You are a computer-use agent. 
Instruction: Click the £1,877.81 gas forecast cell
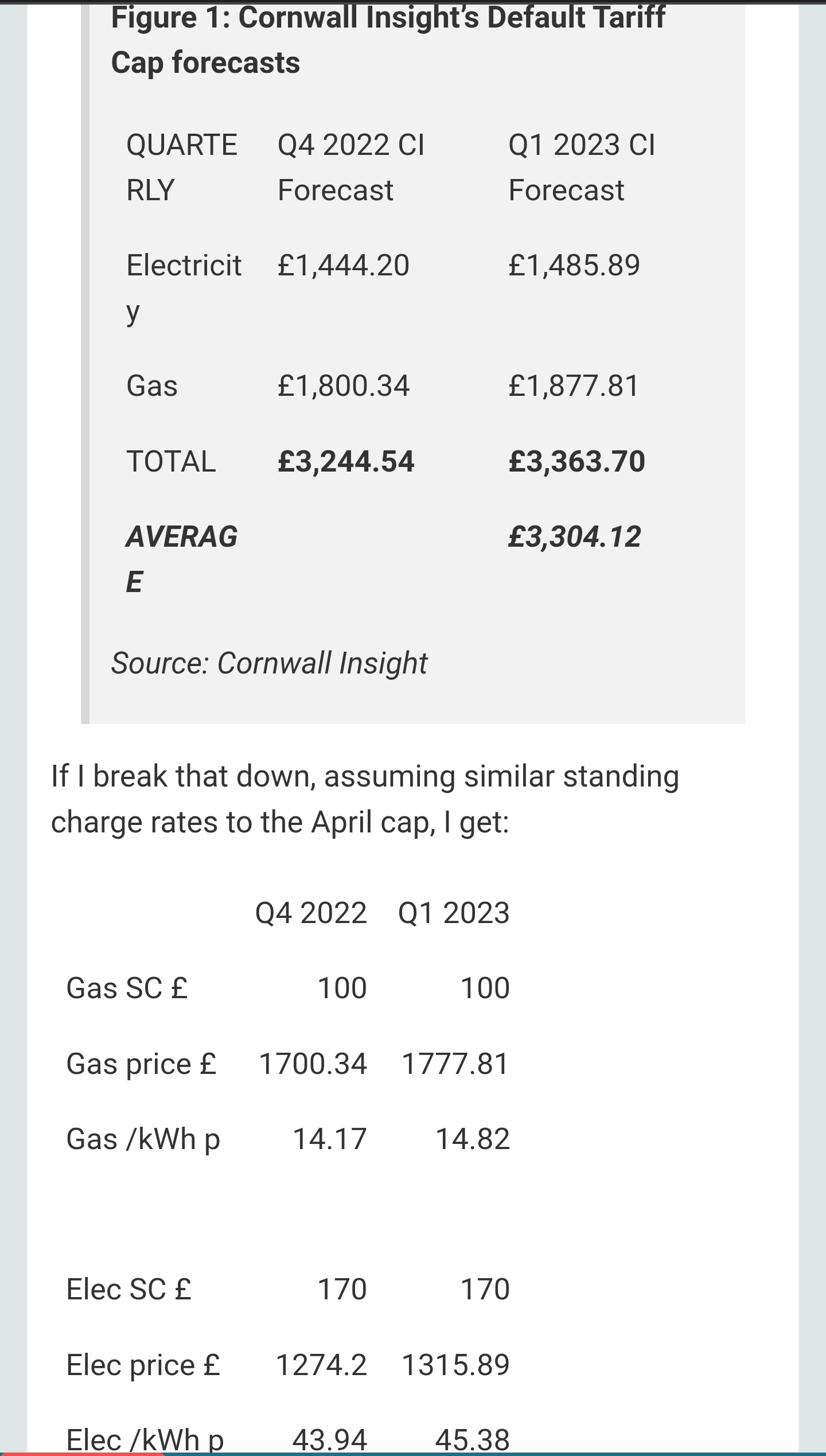point(574,385)
